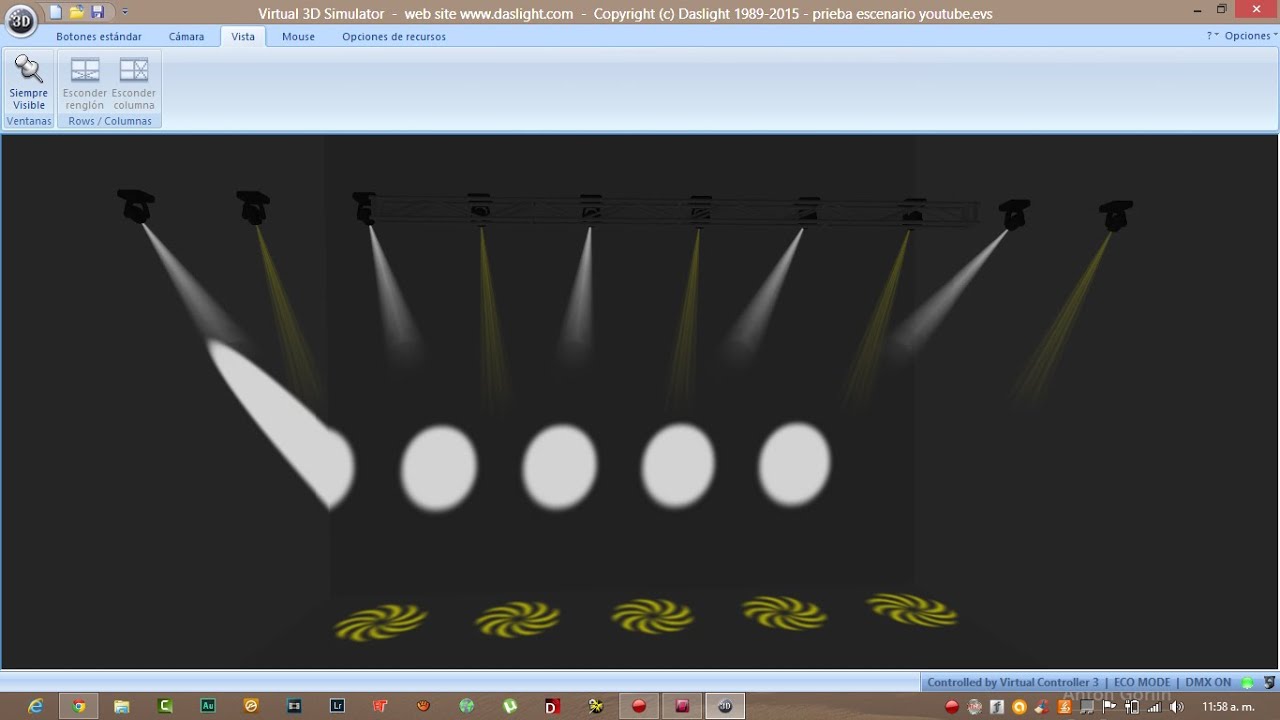Switch to the Cámara tab

(187, 36)
